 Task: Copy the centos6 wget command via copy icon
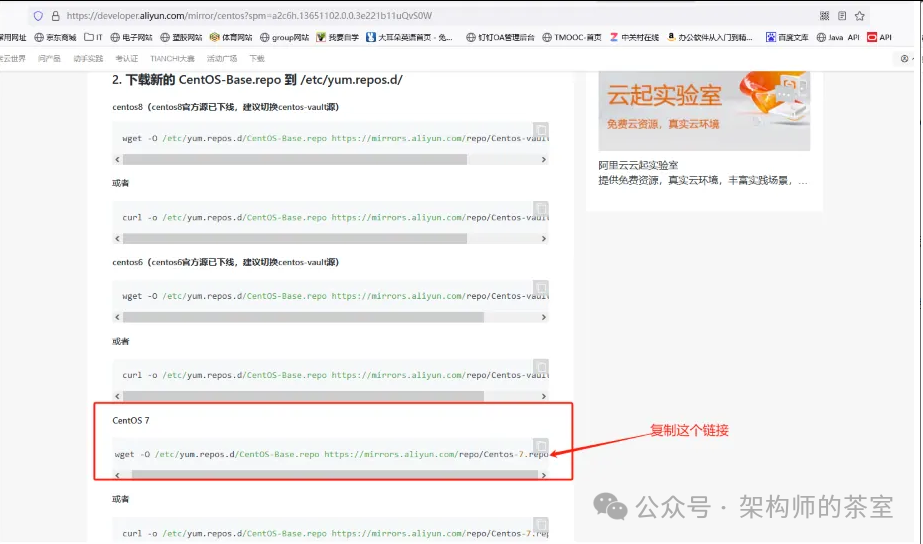point(540,288)
